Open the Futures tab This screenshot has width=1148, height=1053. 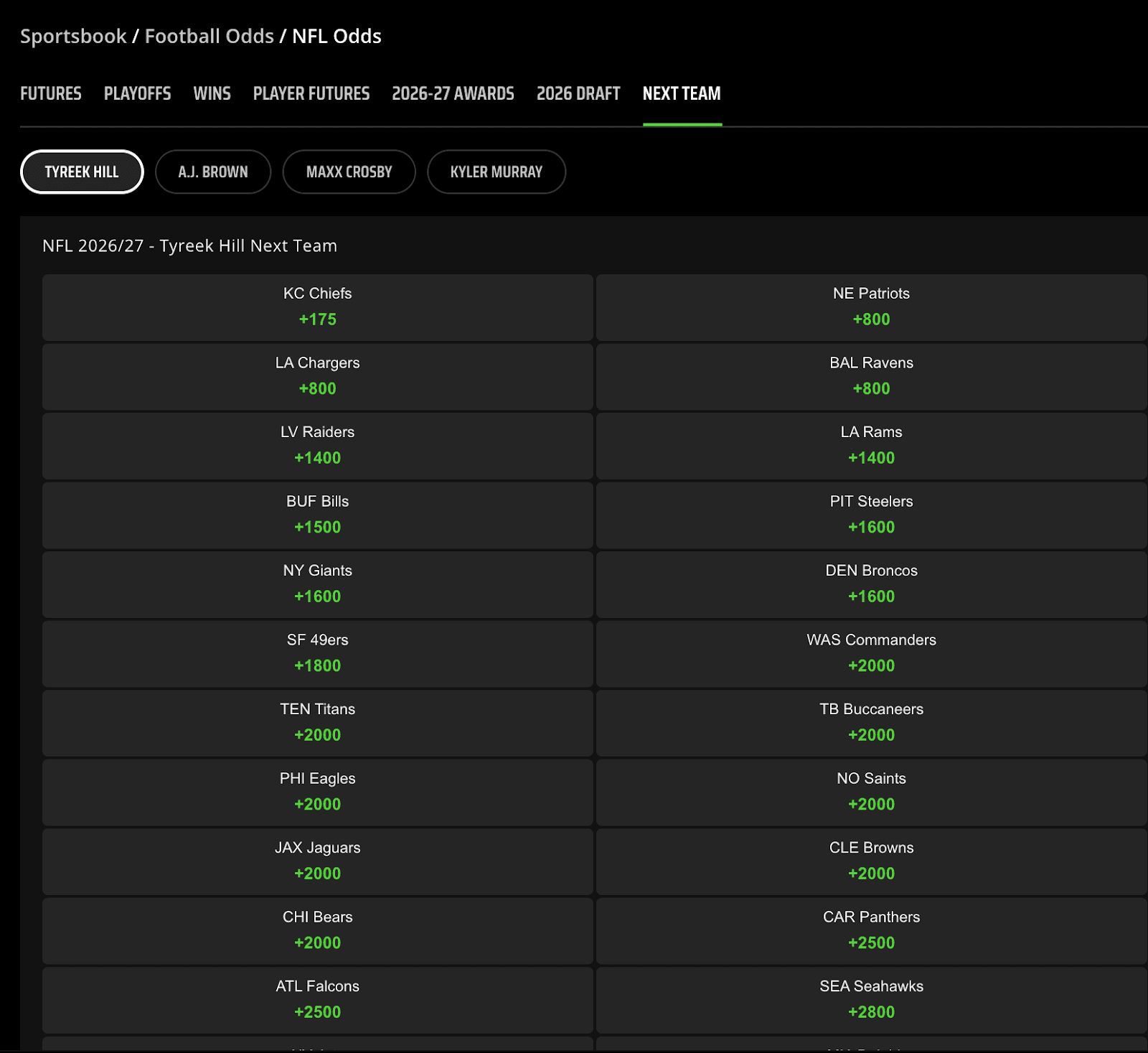coord(50,94)
